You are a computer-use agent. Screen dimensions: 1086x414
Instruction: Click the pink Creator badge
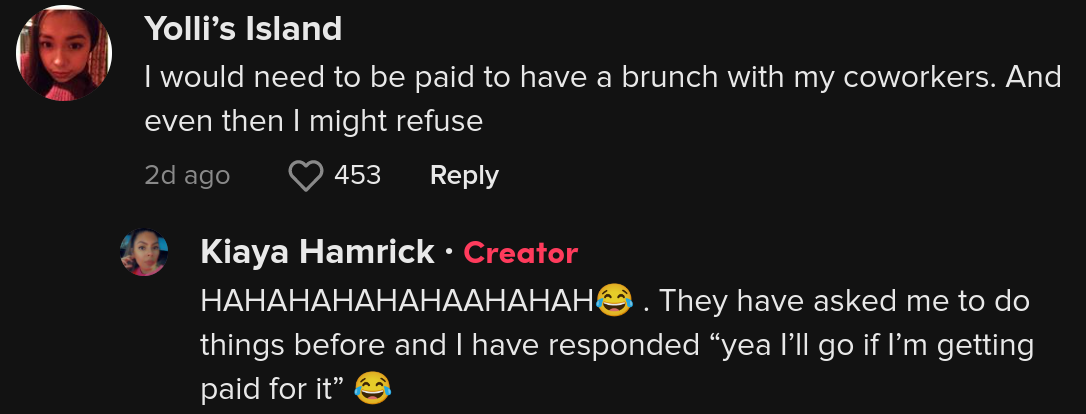point(520,253)
